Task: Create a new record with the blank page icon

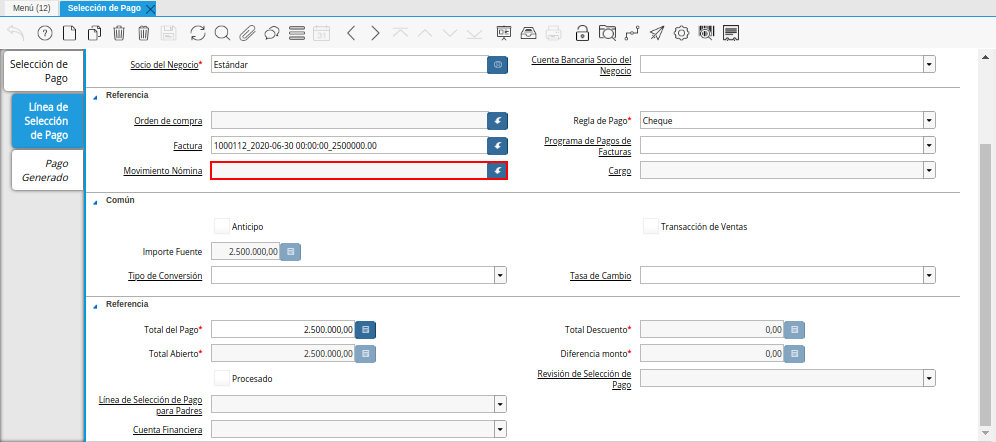Action: 69,33
